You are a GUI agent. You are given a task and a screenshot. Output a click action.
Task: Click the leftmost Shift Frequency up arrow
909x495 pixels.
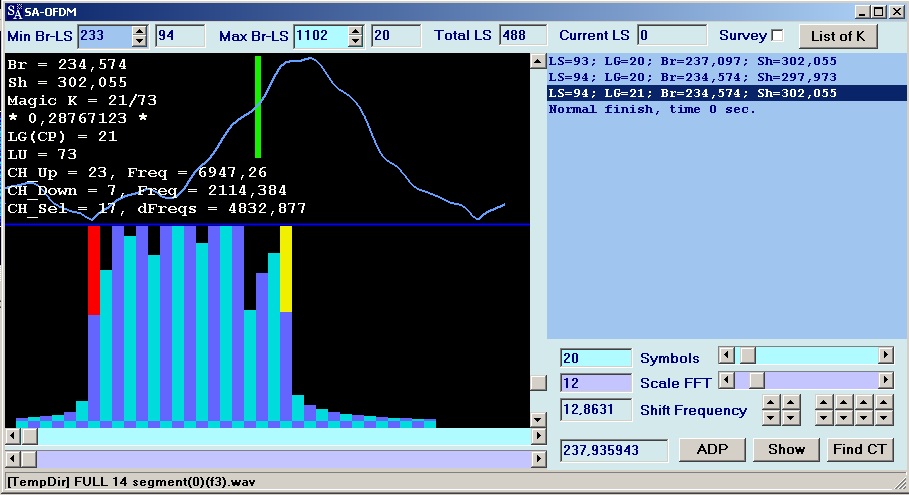click(x=770, y=402)
